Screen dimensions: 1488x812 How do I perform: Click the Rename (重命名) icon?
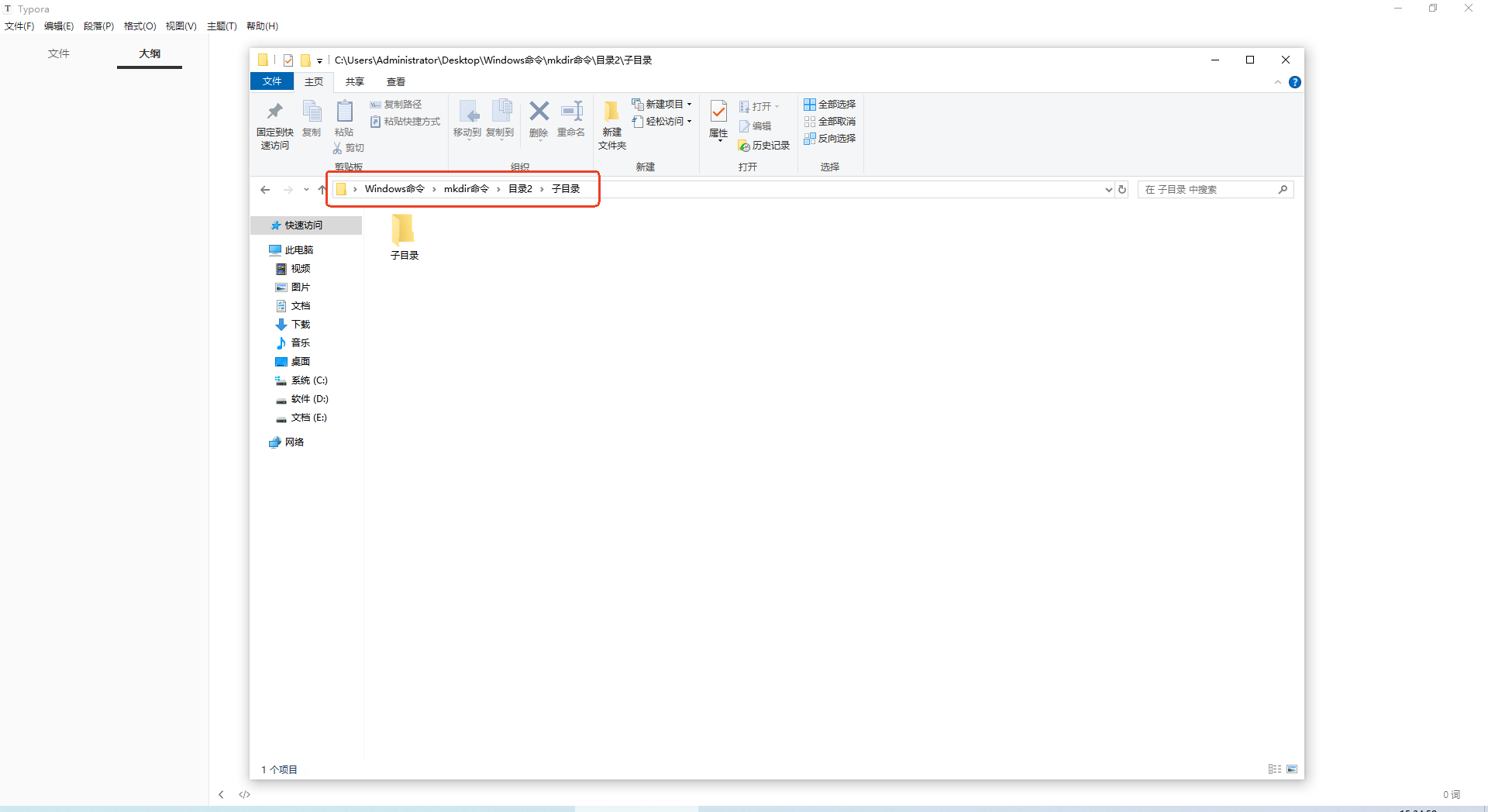(571, 112)
